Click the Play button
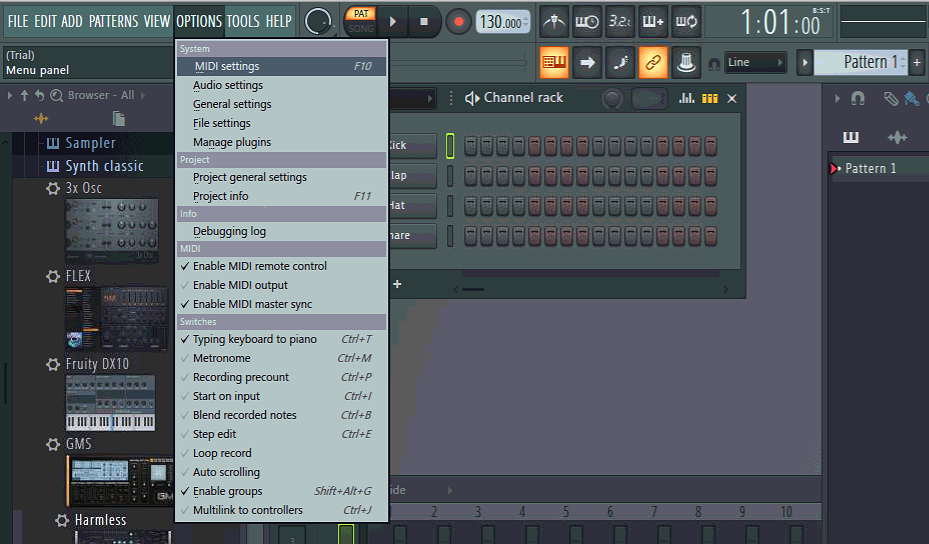This screenshot has height=544, width=929. coord(392,22)
